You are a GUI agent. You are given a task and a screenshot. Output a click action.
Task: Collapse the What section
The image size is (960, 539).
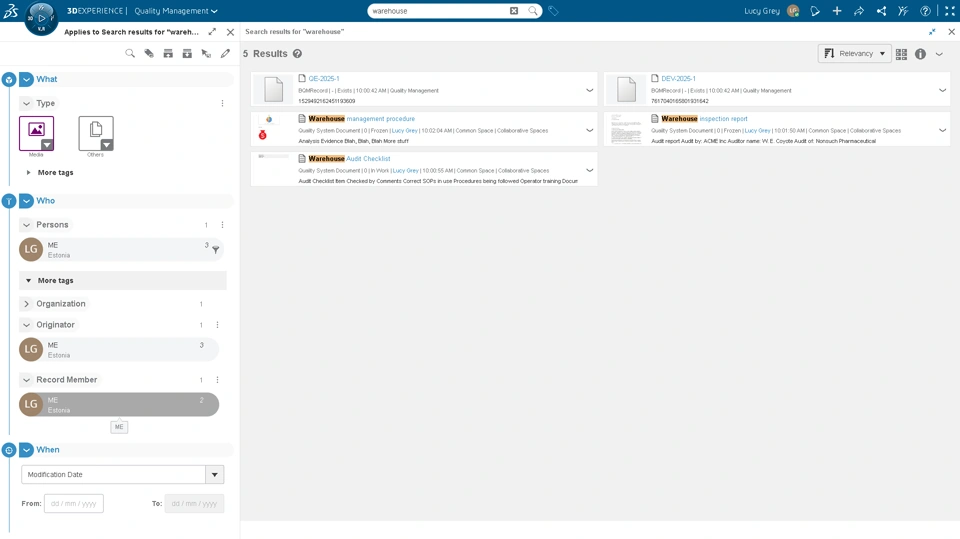26,80
